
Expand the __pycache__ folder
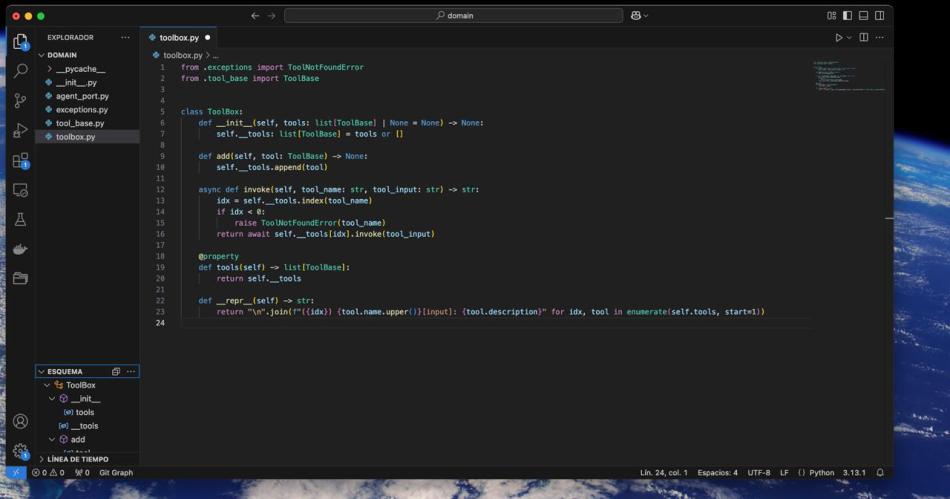(80, 69)
